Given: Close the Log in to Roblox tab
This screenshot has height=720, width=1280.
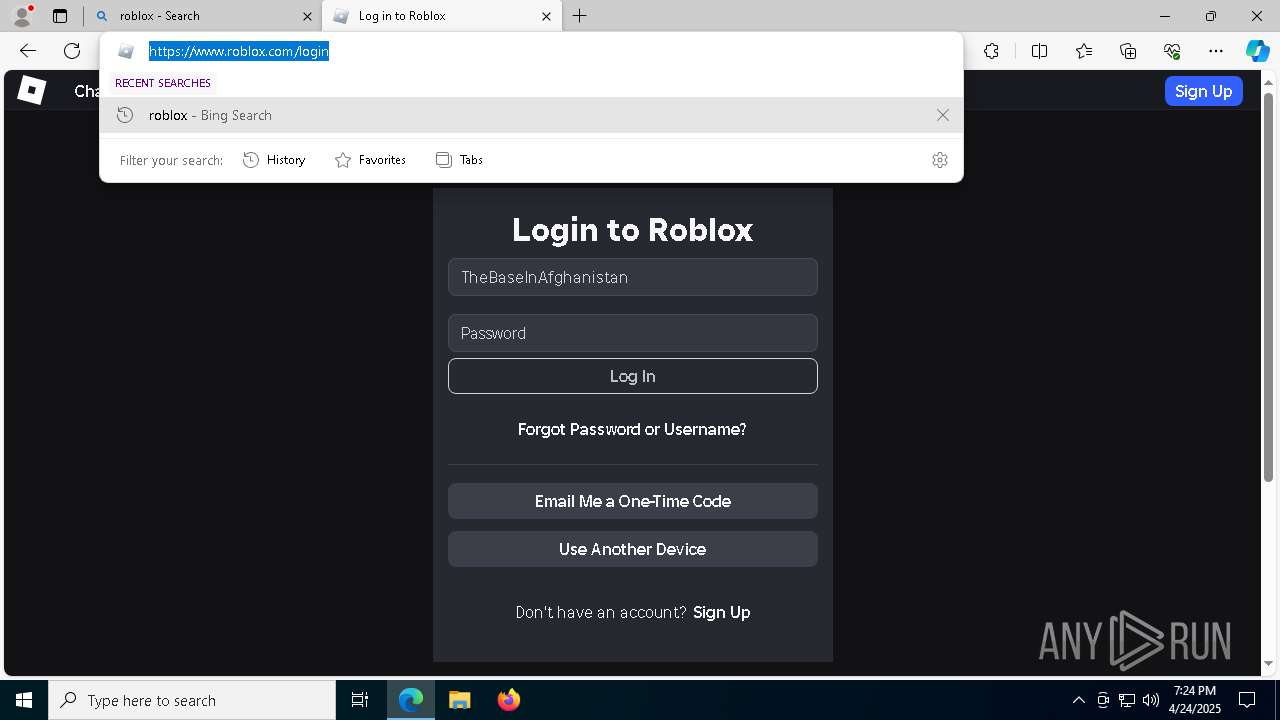Looking at the screenshot, I should coord(546,16).
